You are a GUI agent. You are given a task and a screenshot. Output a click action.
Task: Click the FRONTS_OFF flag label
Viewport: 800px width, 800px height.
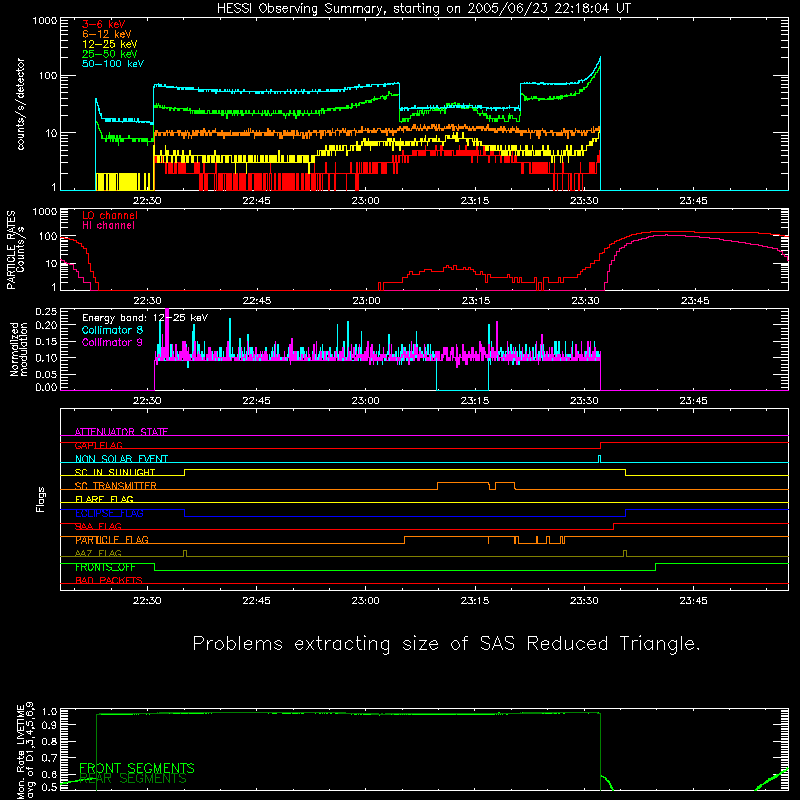(105, 567)
